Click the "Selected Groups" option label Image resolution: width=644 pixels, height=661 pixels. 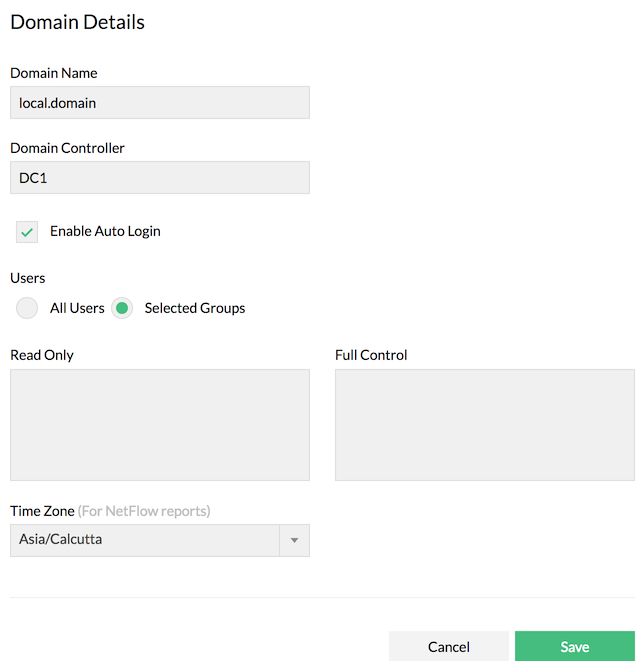195,308
